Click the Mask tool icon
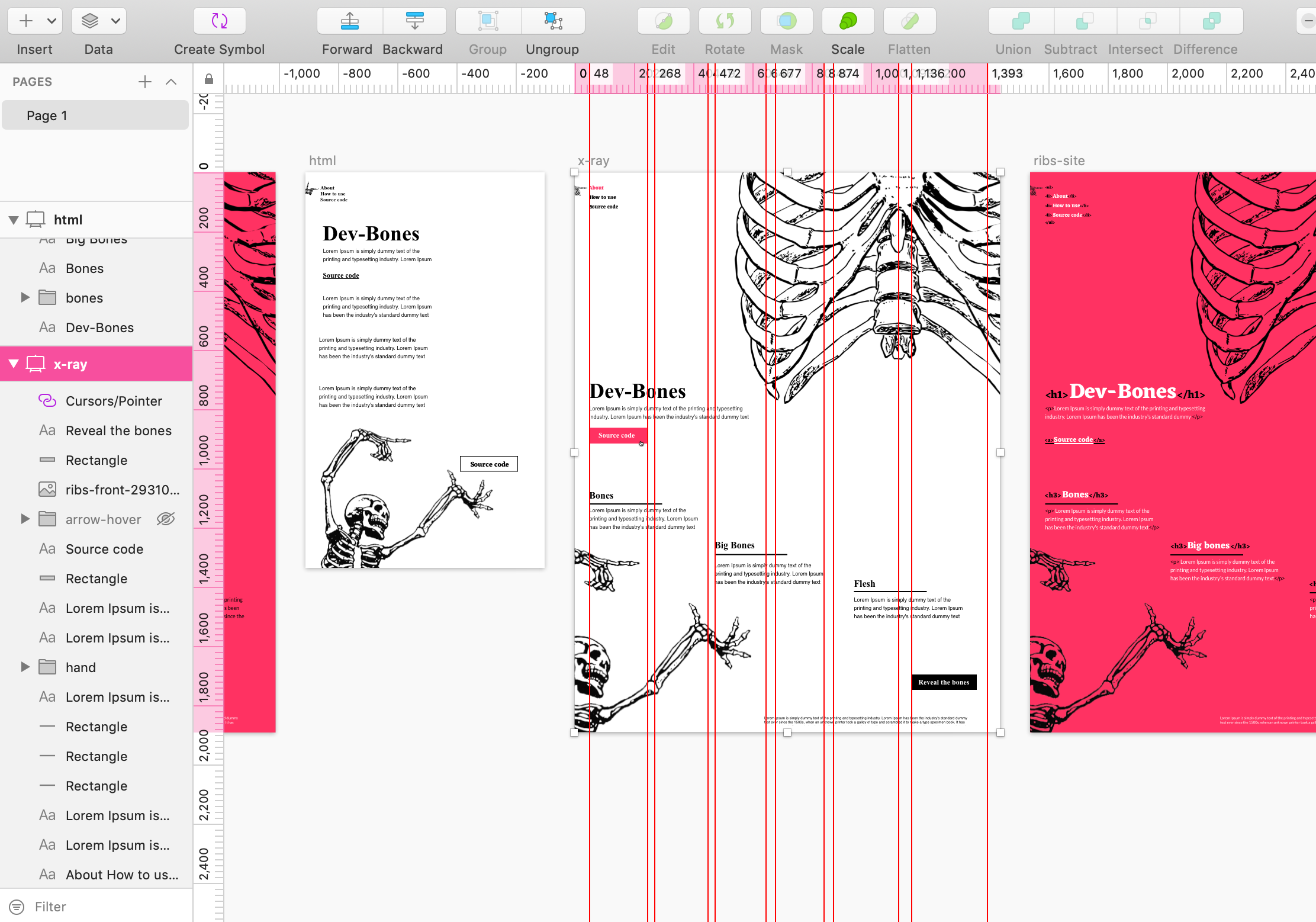This screenshot has height=922, width=1316. click(786, 20)
